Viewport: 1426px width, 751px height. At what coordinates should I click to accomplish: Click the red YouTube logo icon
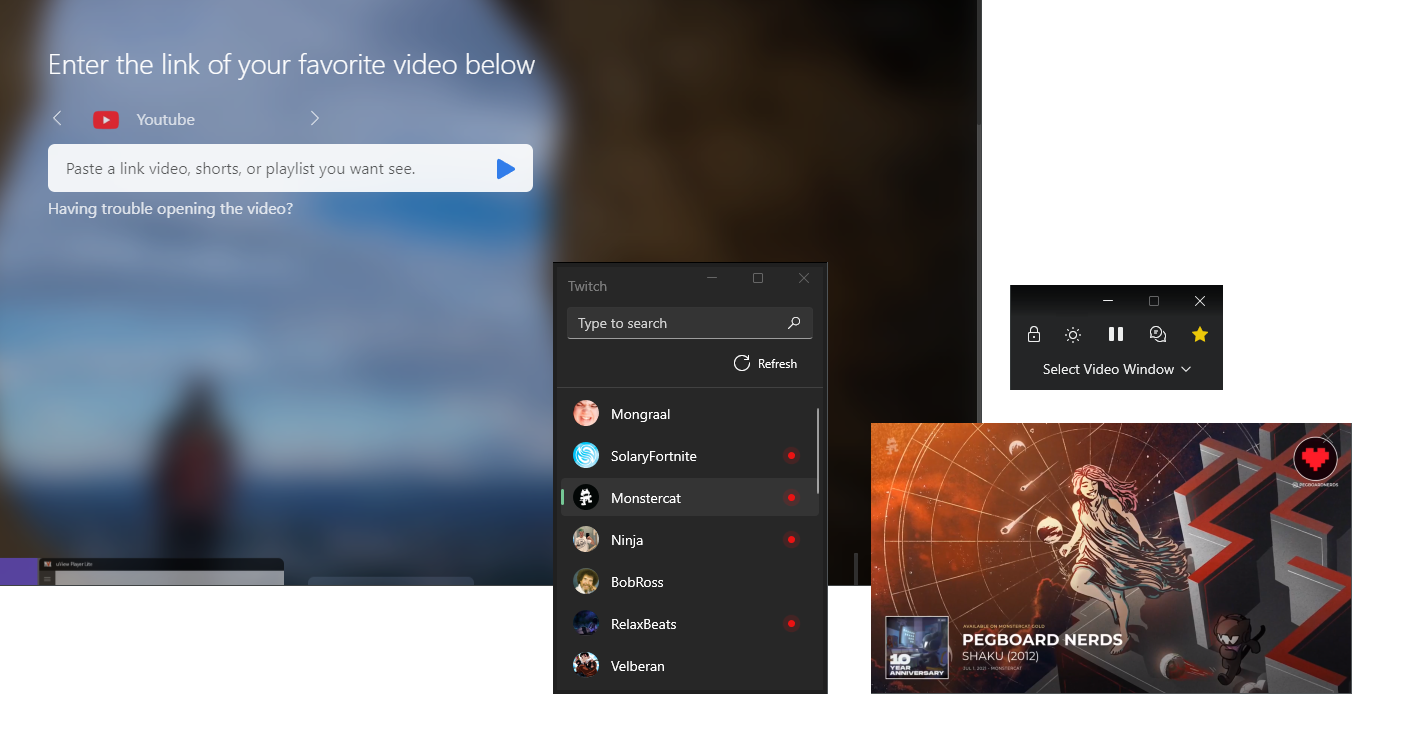(x=106, y=120)
